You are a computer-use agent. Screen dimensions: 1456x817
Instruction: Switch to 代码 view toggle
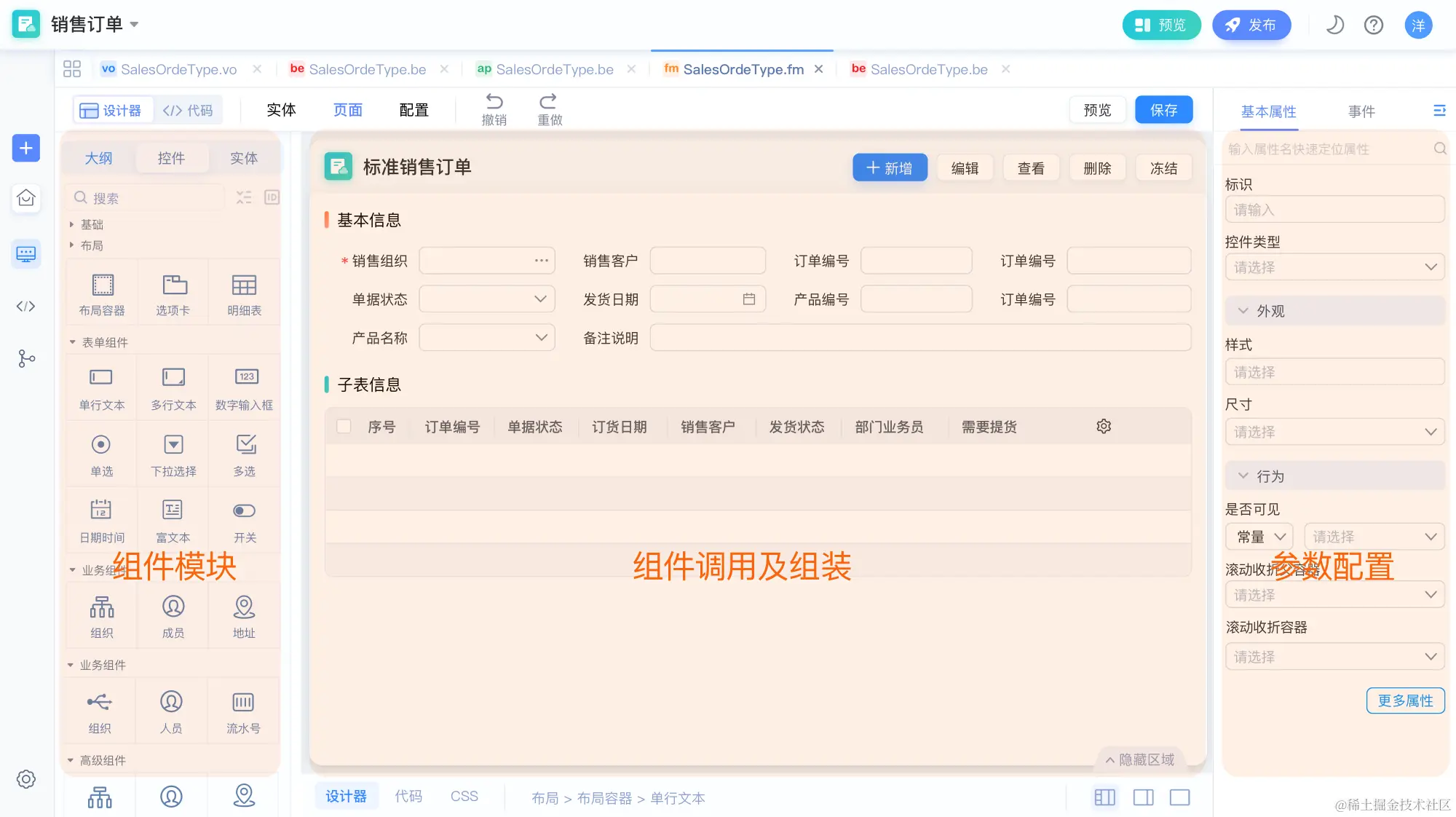(188, 110)
